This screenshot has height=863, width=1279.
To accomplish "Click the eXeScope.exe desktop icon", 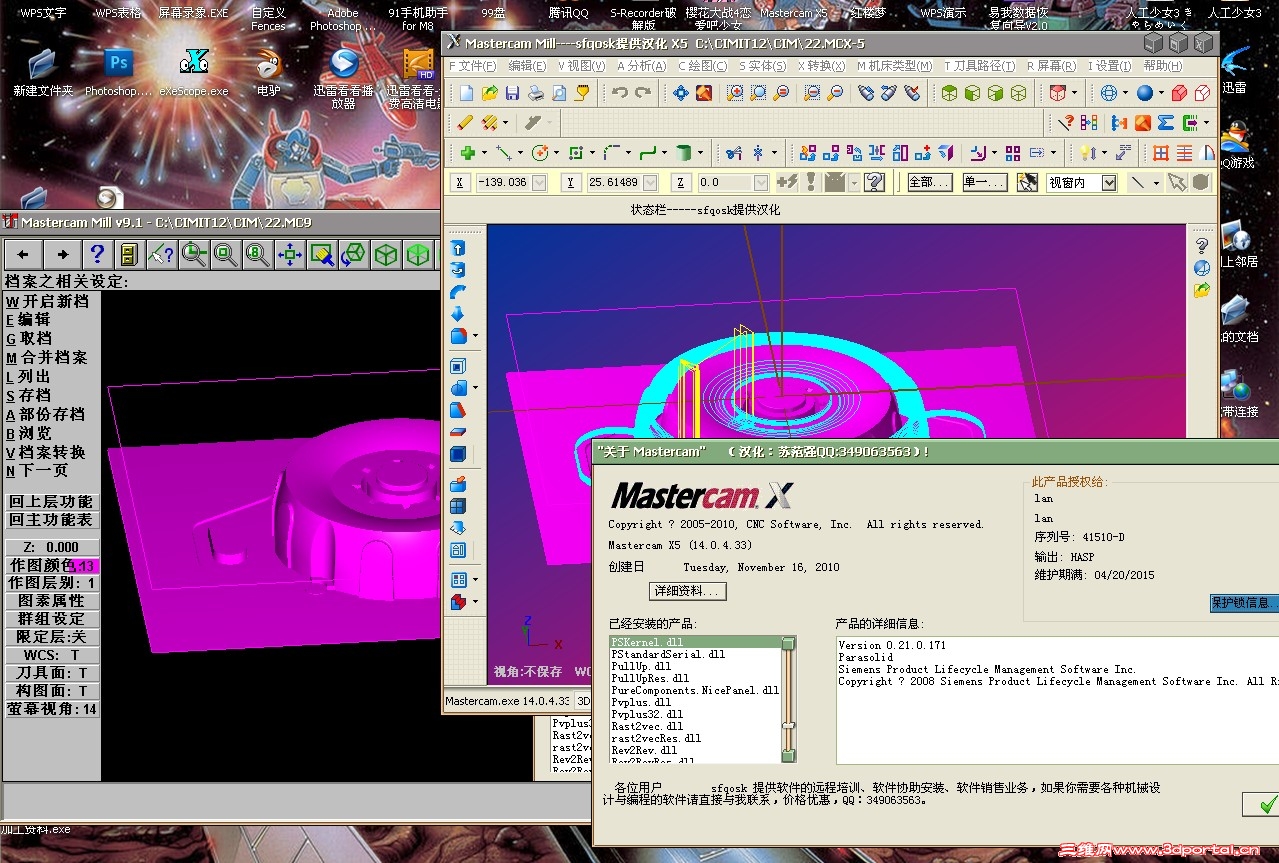I will click(x=195, y=73).
